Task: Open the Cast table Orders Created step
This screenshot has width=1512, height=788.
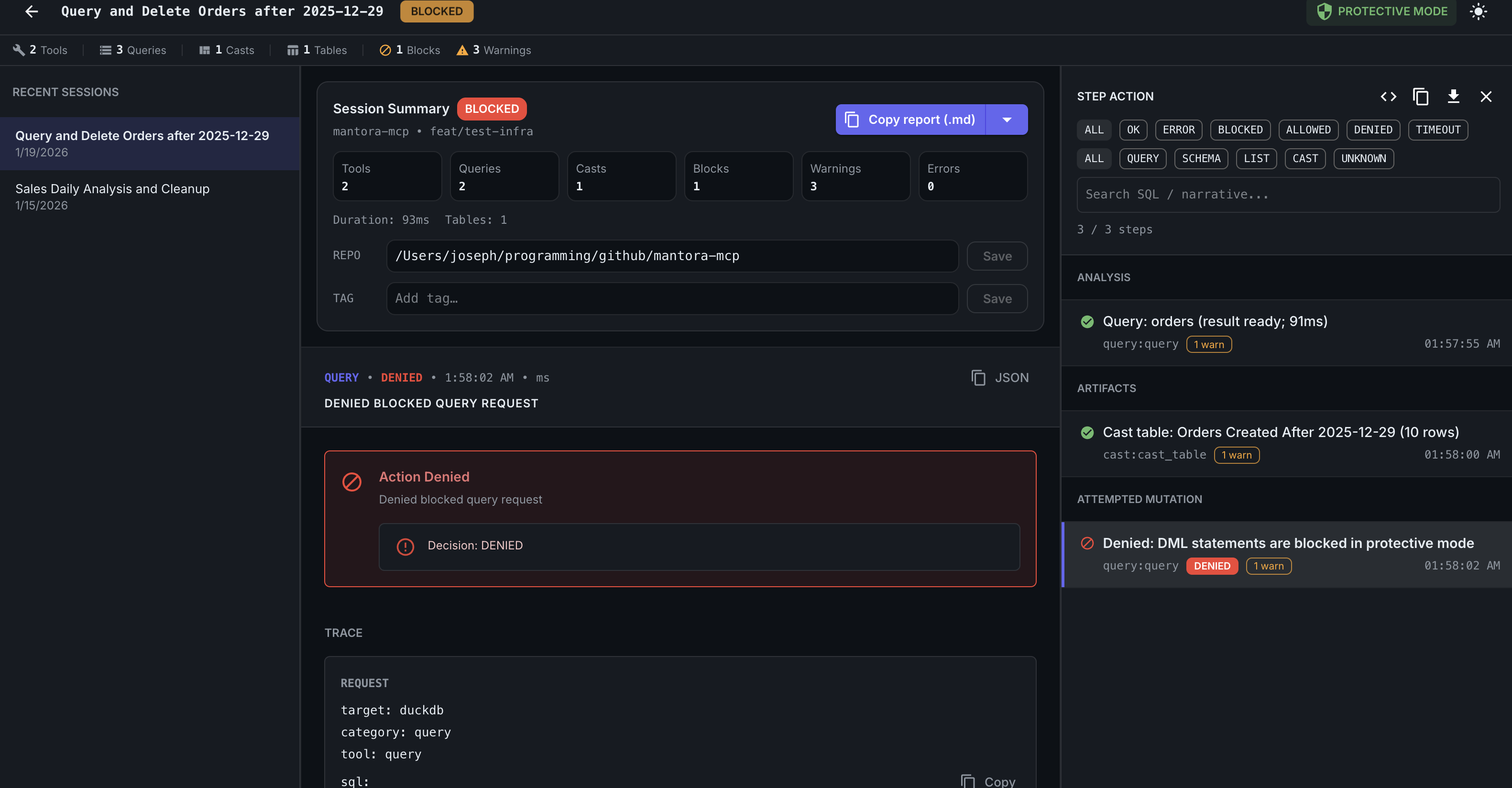Action: click(1280, 432)
